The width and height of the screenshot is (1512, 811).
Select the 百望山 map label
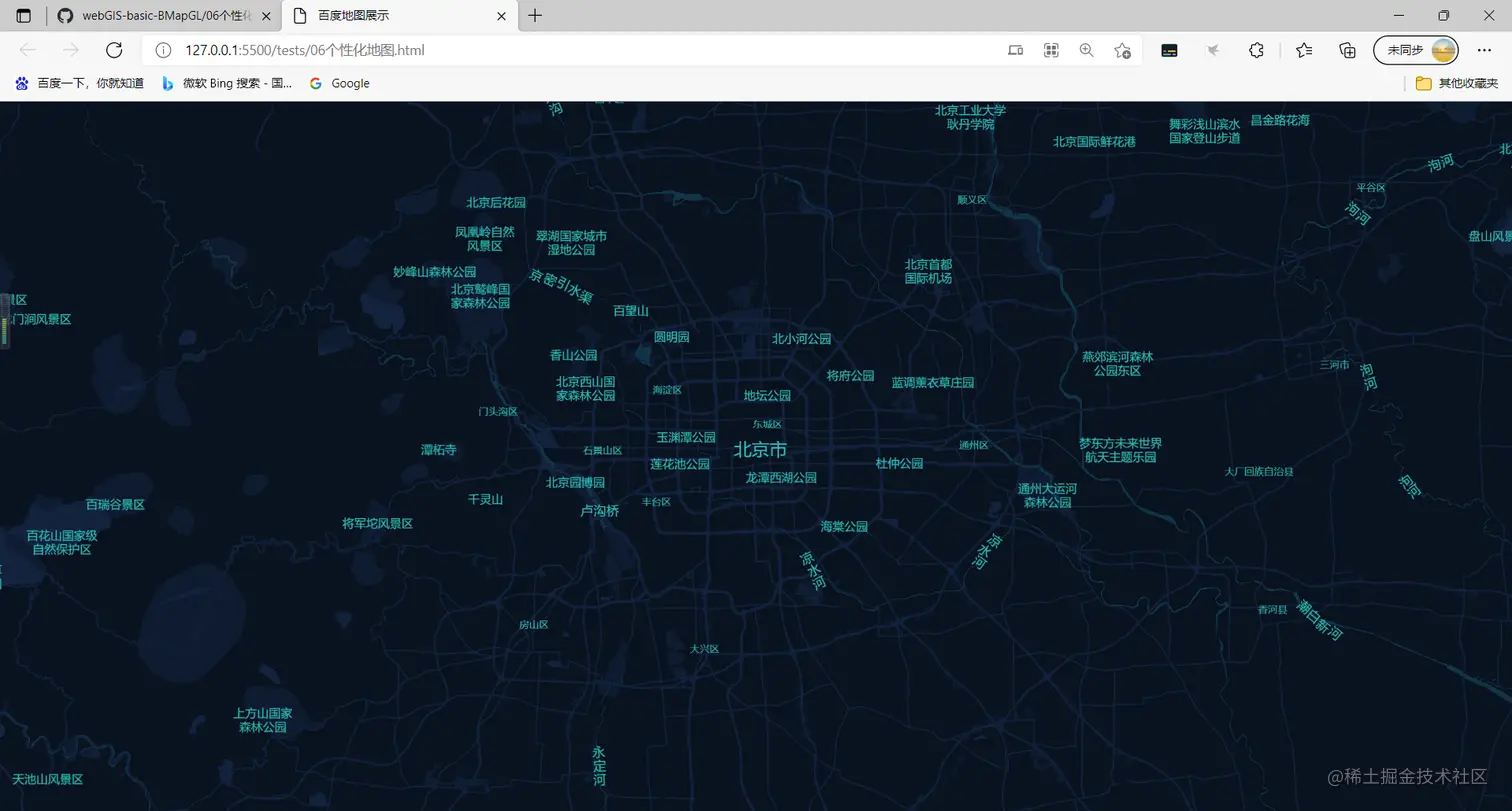point(631,311)
